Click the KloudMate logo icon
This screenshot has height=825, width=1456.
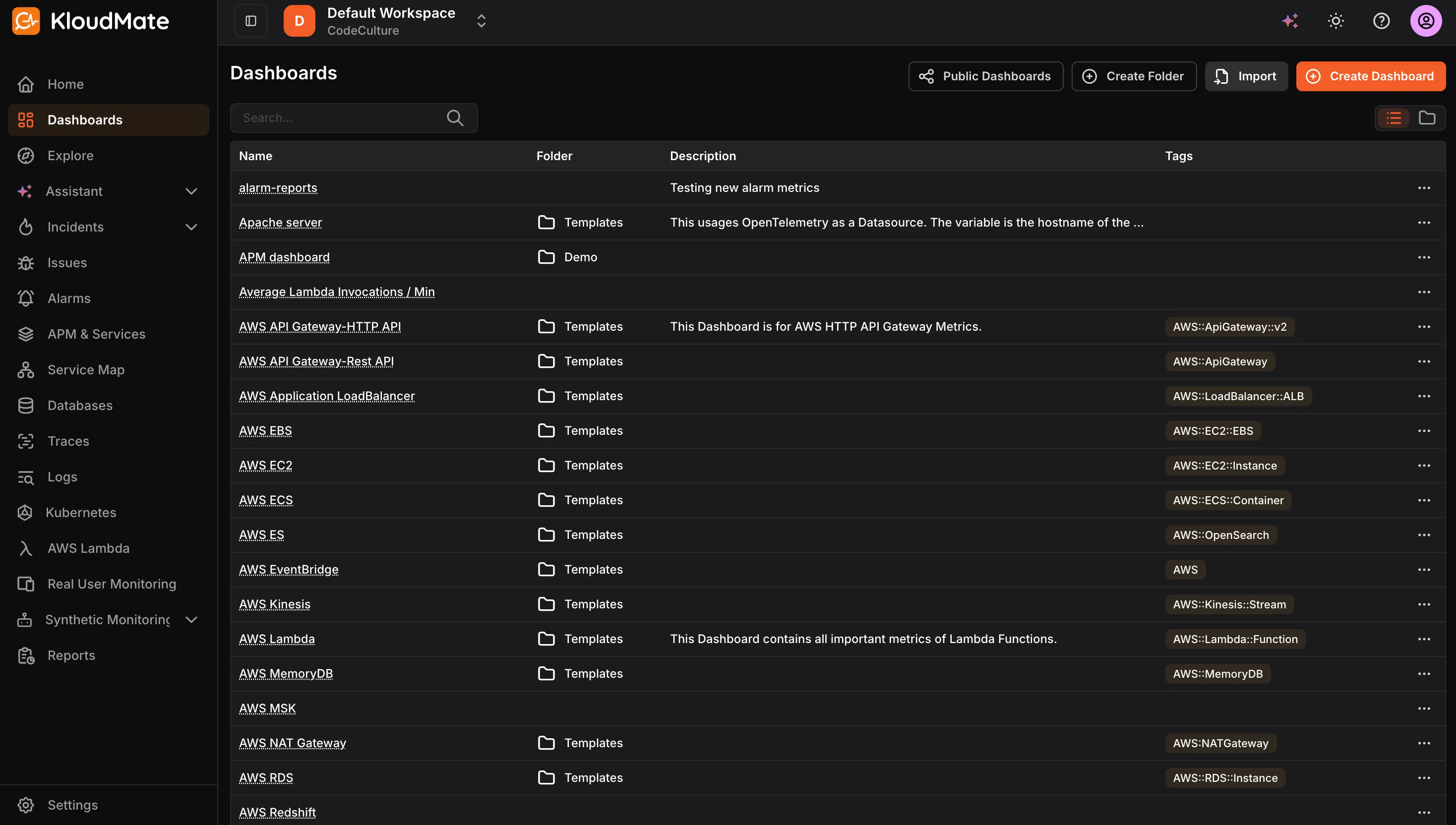click(26, 21)
